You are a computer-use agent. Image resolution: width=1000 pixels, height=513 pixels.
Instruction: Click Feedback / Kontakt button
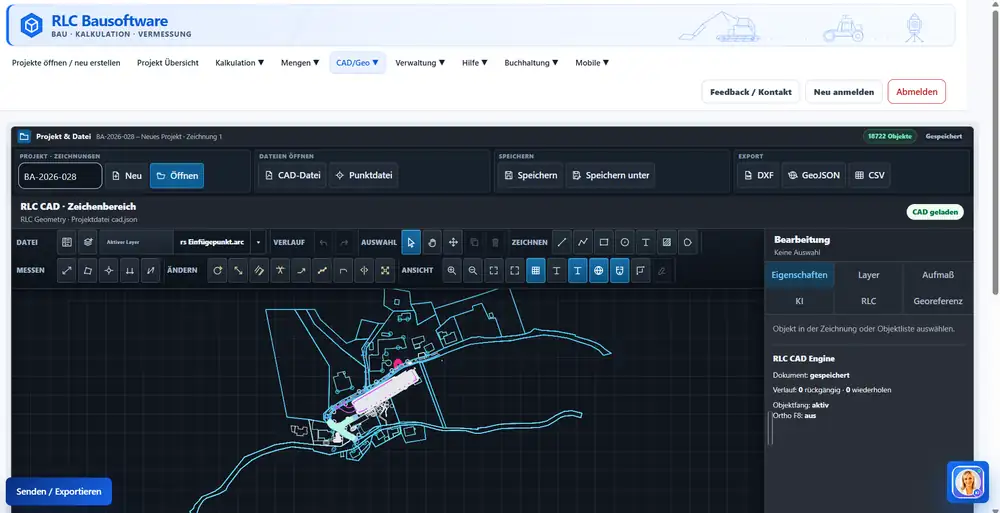click(x=751, y=92)
